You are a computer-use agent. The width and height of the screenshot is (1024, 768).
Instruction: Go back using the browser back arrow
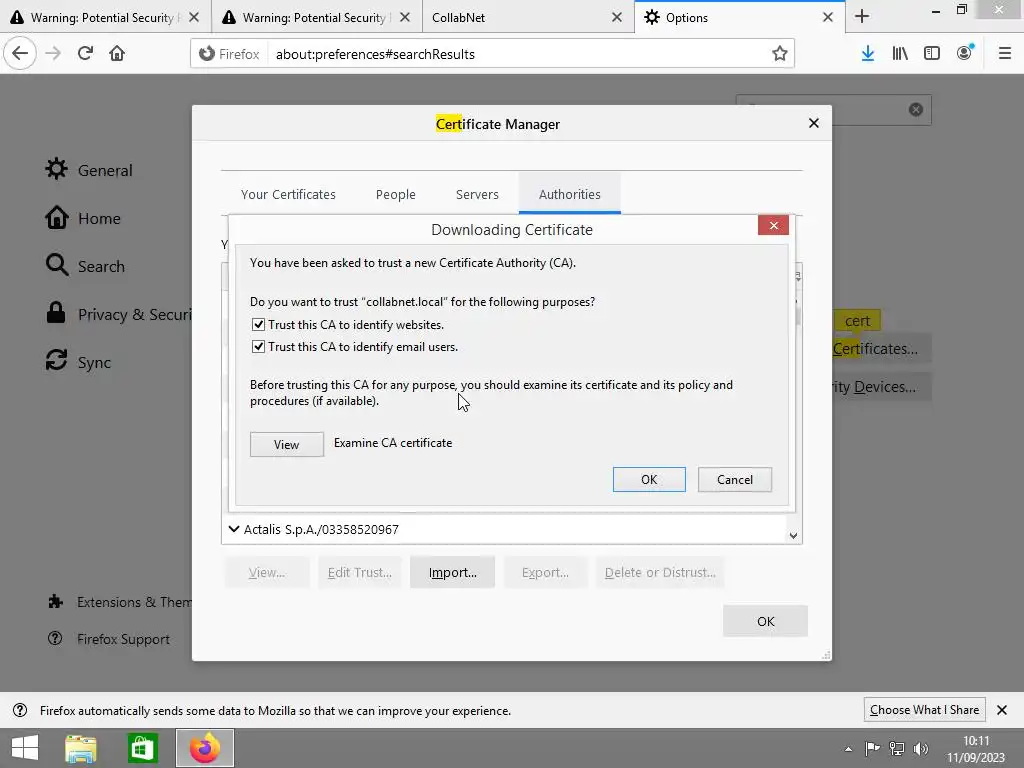[x=20, y=54]
